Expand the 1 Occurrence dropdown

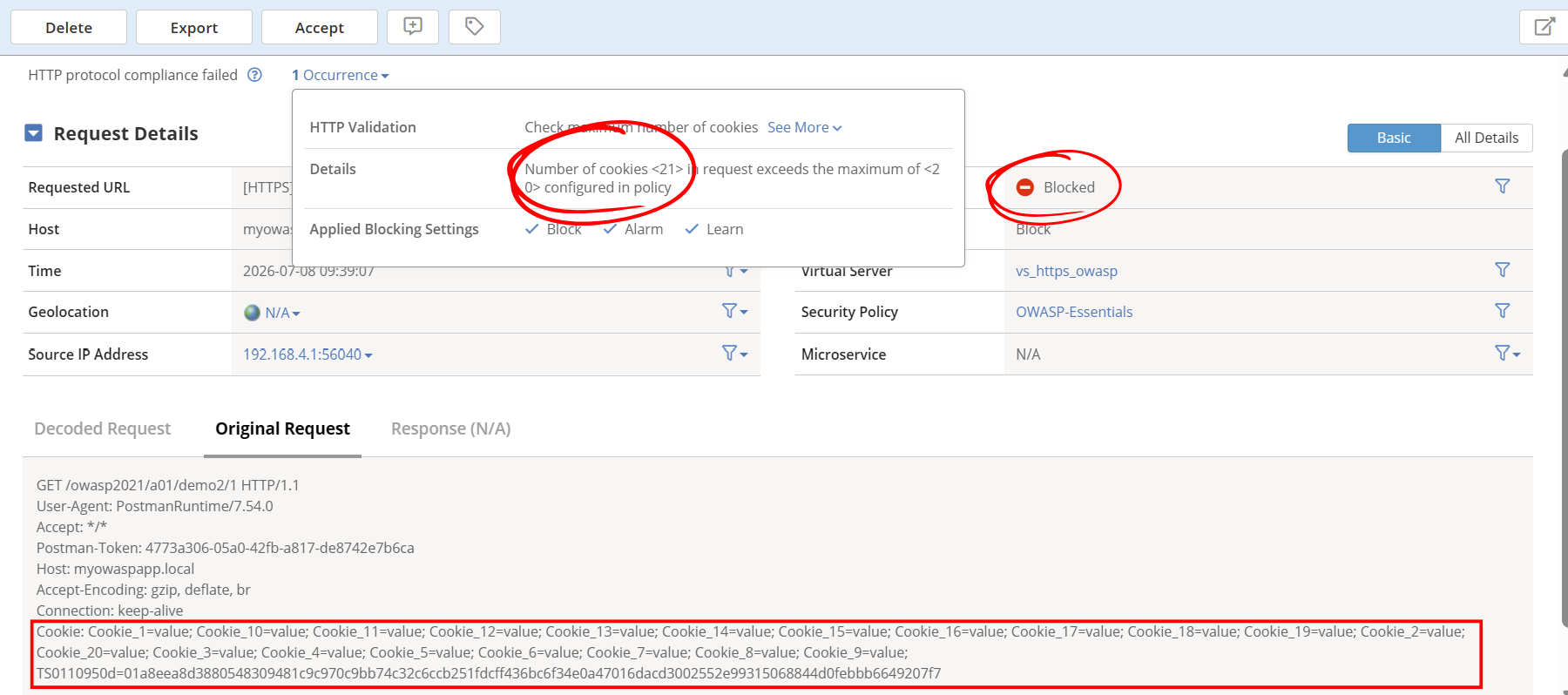pyautogui.click(x=341, y=75)
